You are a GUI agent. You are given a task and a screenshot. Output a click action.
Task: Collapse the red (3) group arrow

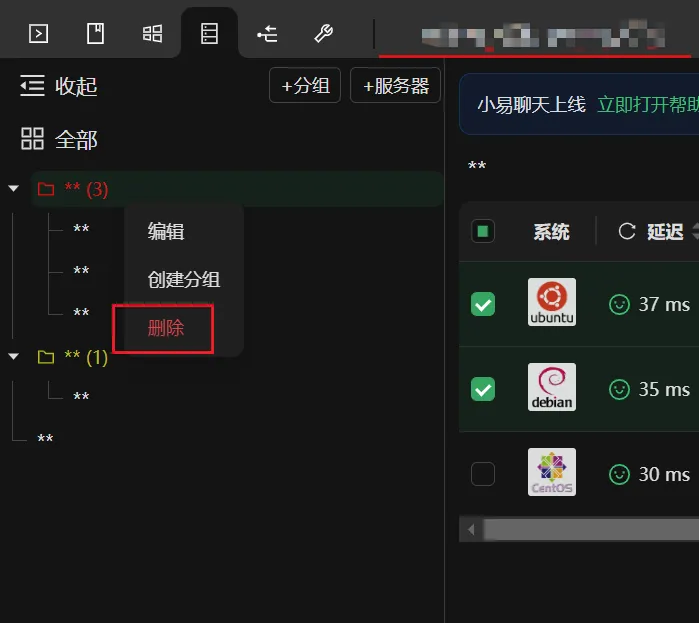[14, 189]
